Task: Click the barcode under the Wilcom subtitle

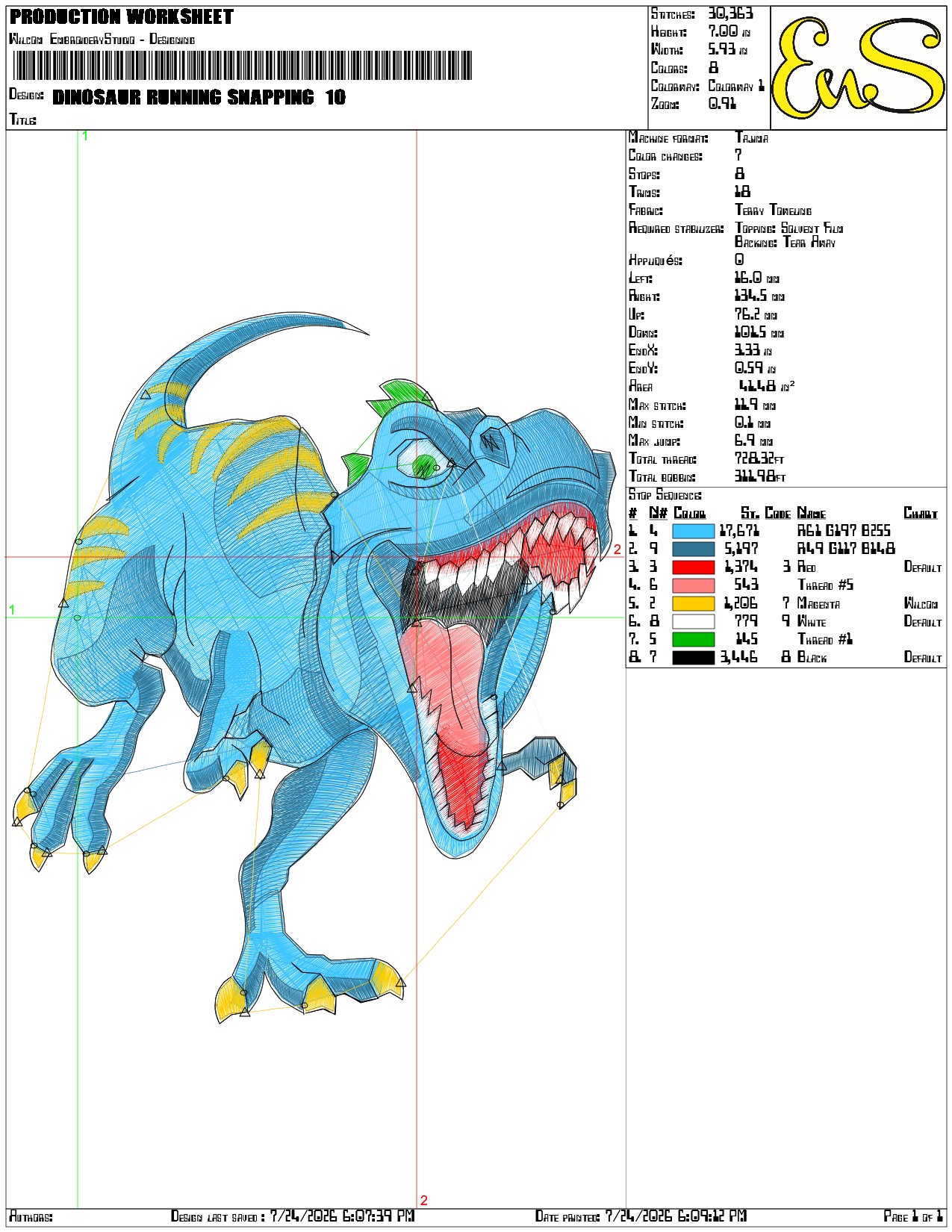Action: 243,65
